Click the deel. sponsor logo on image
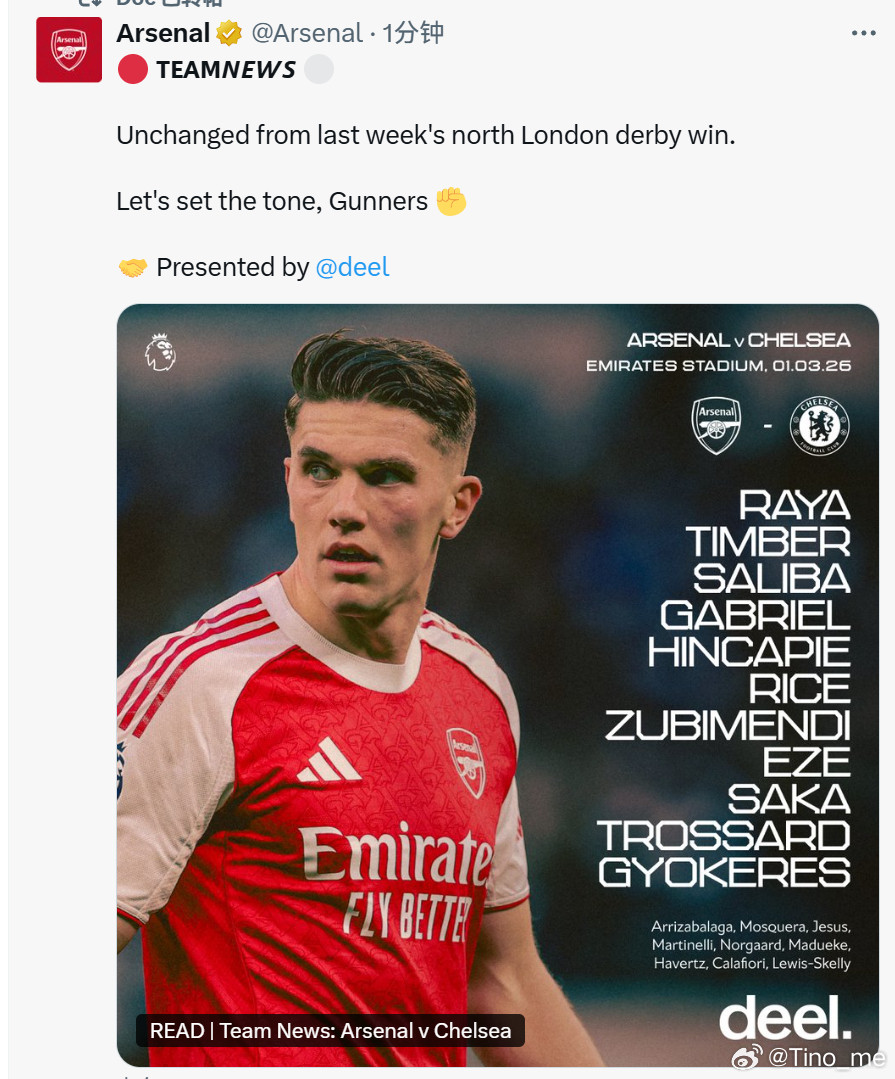This screenshot has width=895, height=1079. point(785,1016)
